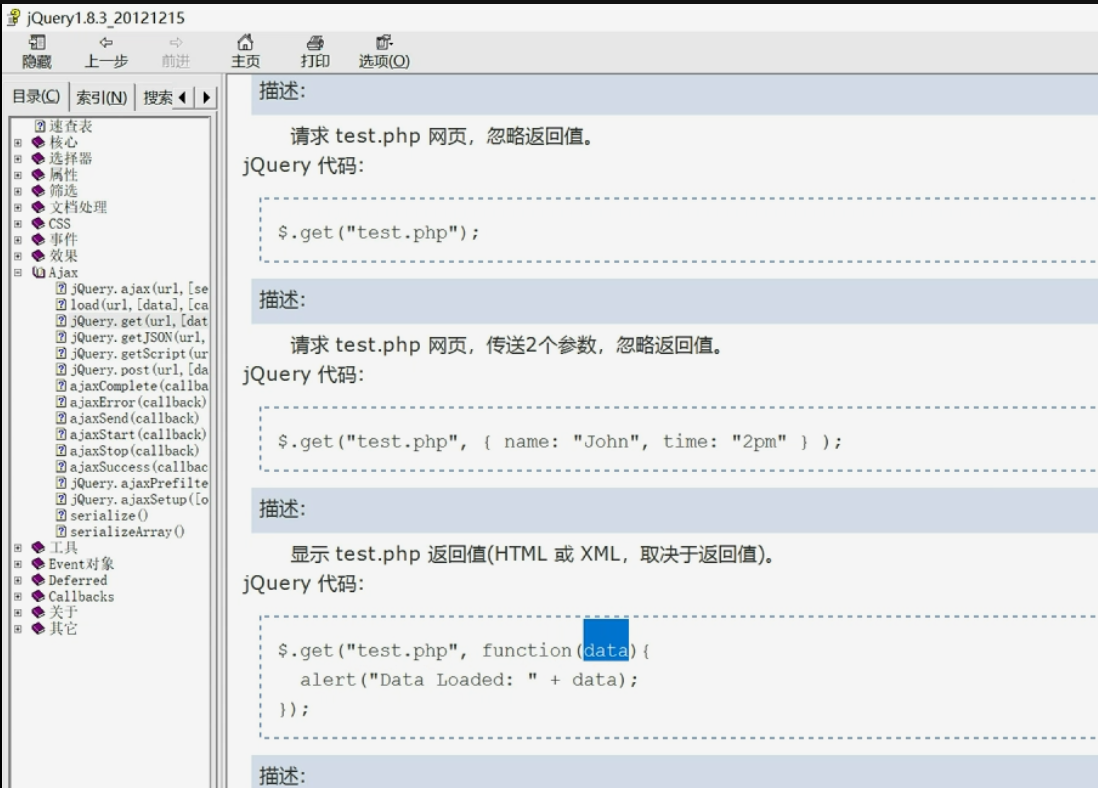Open the 主页 (Home) toolbar icon

click(245, 52)
